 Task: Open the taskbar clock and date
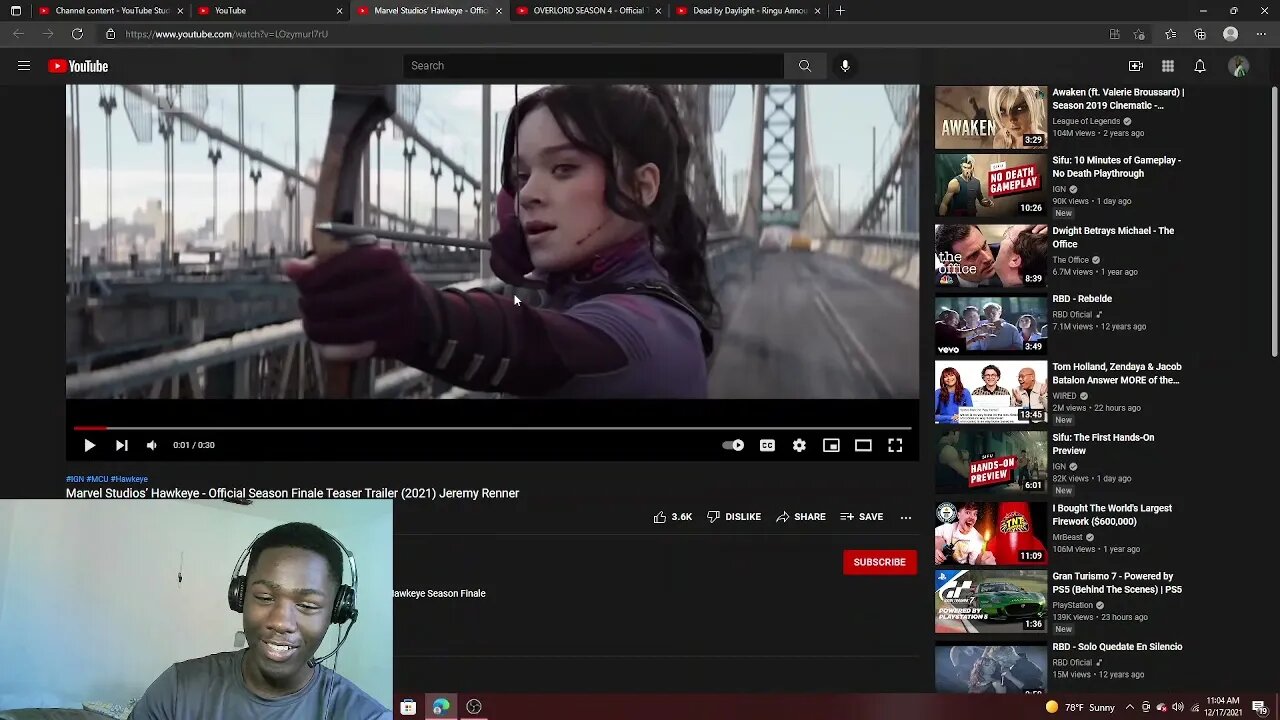click(x=1222, y=707)
